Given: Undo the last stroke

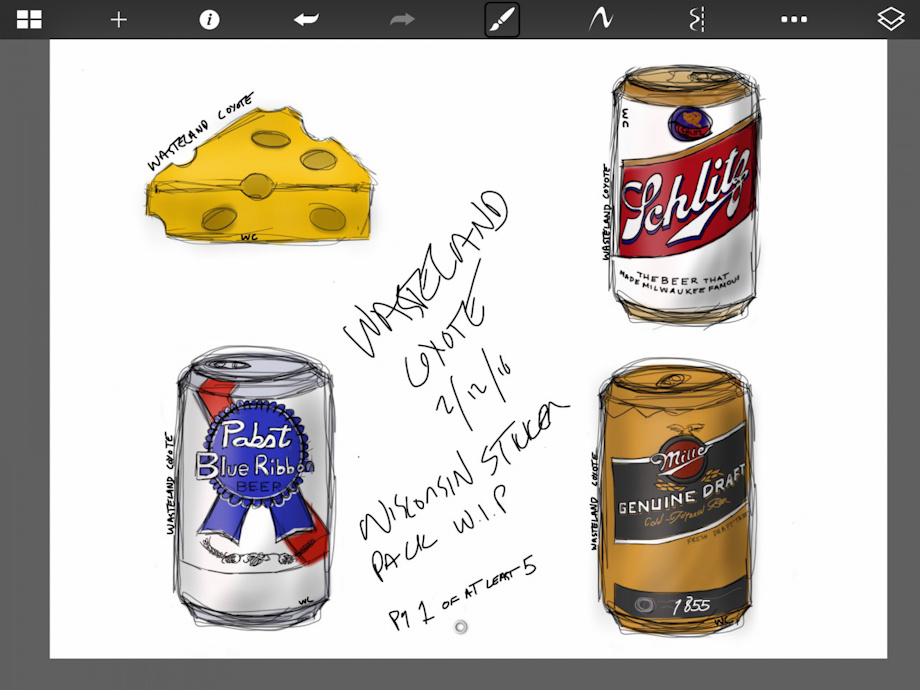Looking at the screenshot, I should (306, 19).
